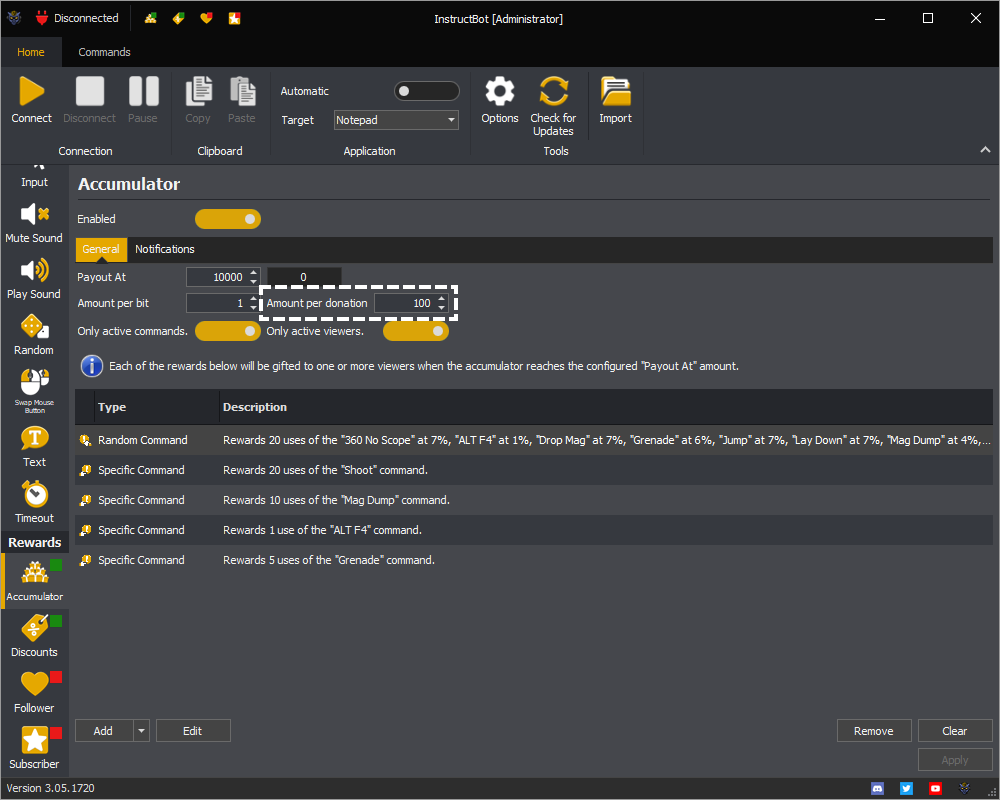Decrease the Amount per bit value
1000x800 pixels.
tap(253, 307)
